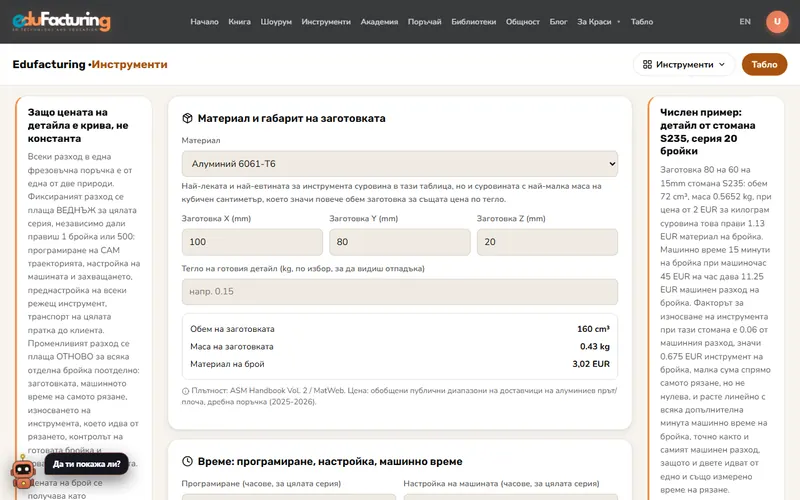This screenshot has height=500, width=800.
Task: Click the eduFacturing logo
Action: tap(61, 21)
